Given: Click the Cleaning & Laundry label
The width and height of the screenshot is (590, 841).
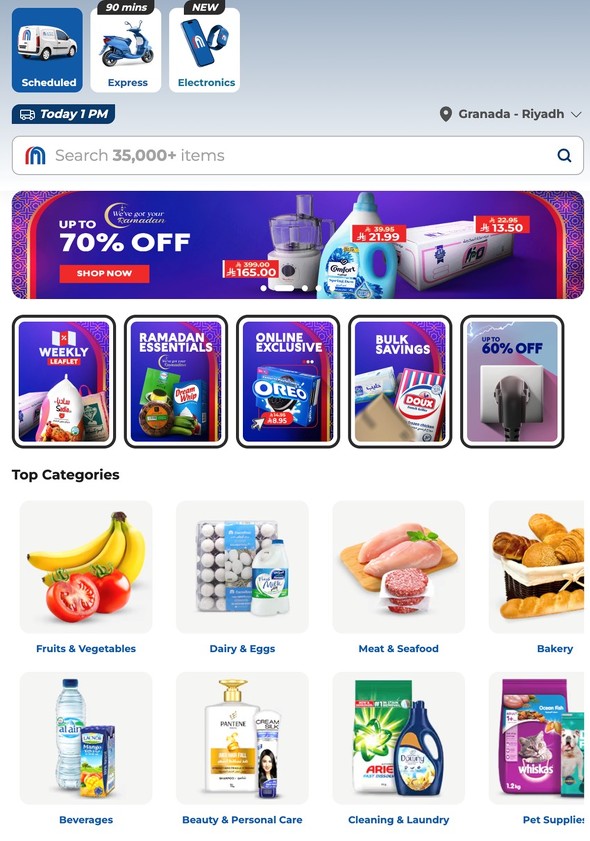Looking at the screenshot, I should click(x=399, y=820).
